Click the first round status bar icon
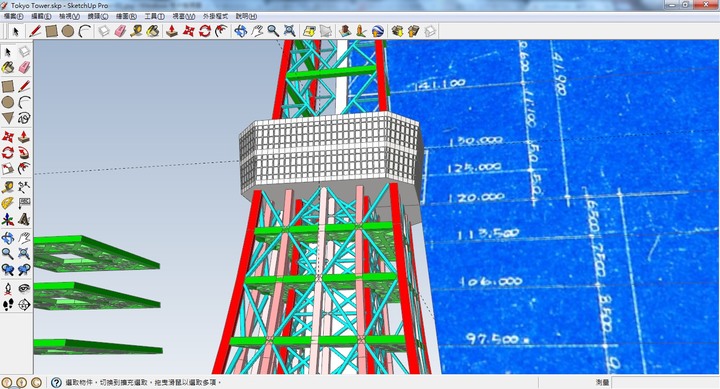 click(6, 383)
